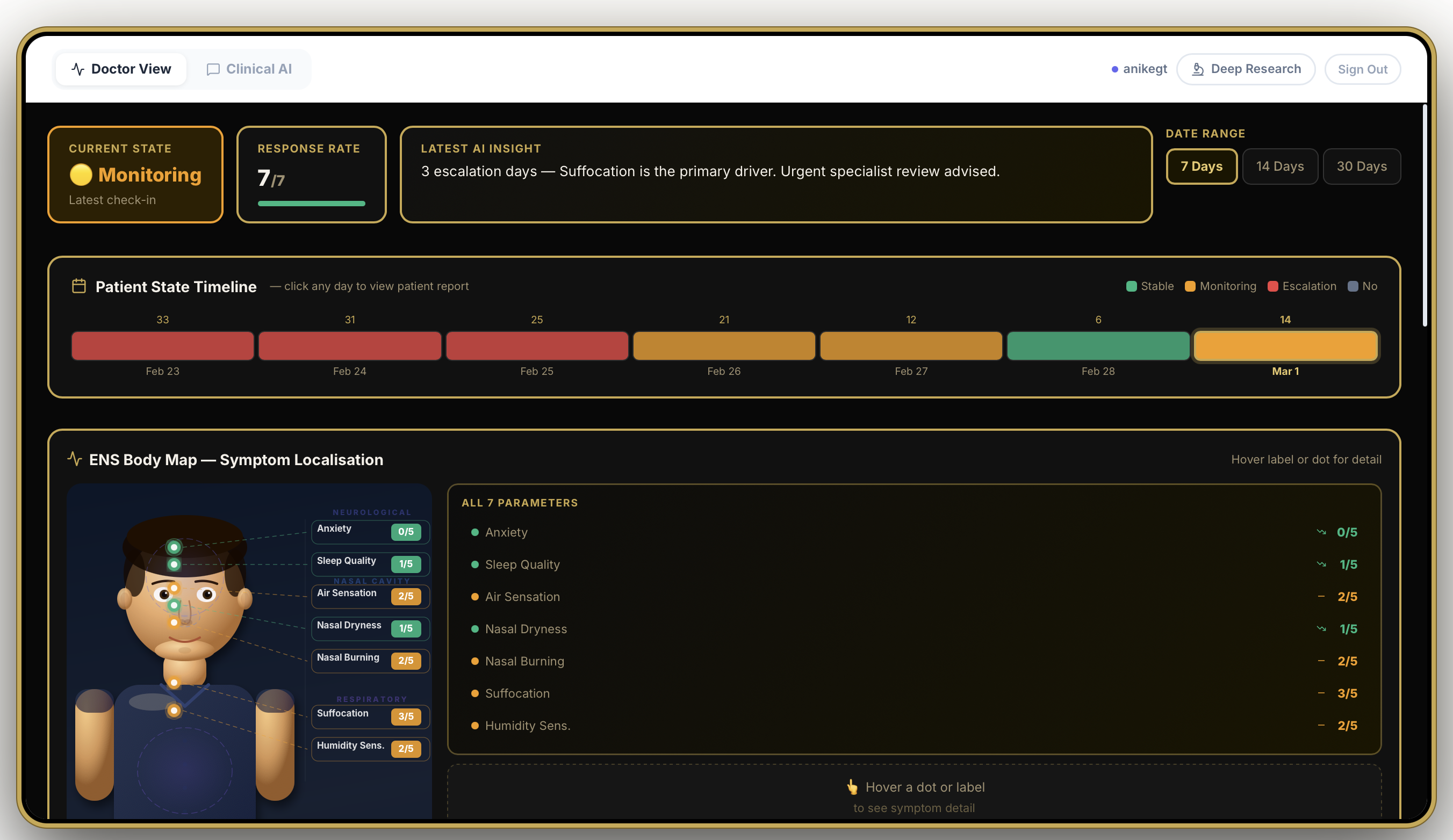Select the 30 Days date range
Image resolution: width=1453 pixels, height=840 pixels.
point(1361,166)
